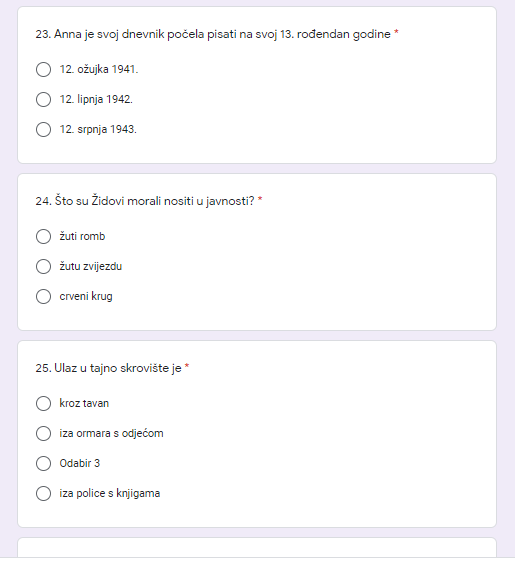Pick the 'Odabir 3' radio button
Image resolution: width=515 pixels, height=561 pixels.
pyautogui.click(x=43, y=464)
